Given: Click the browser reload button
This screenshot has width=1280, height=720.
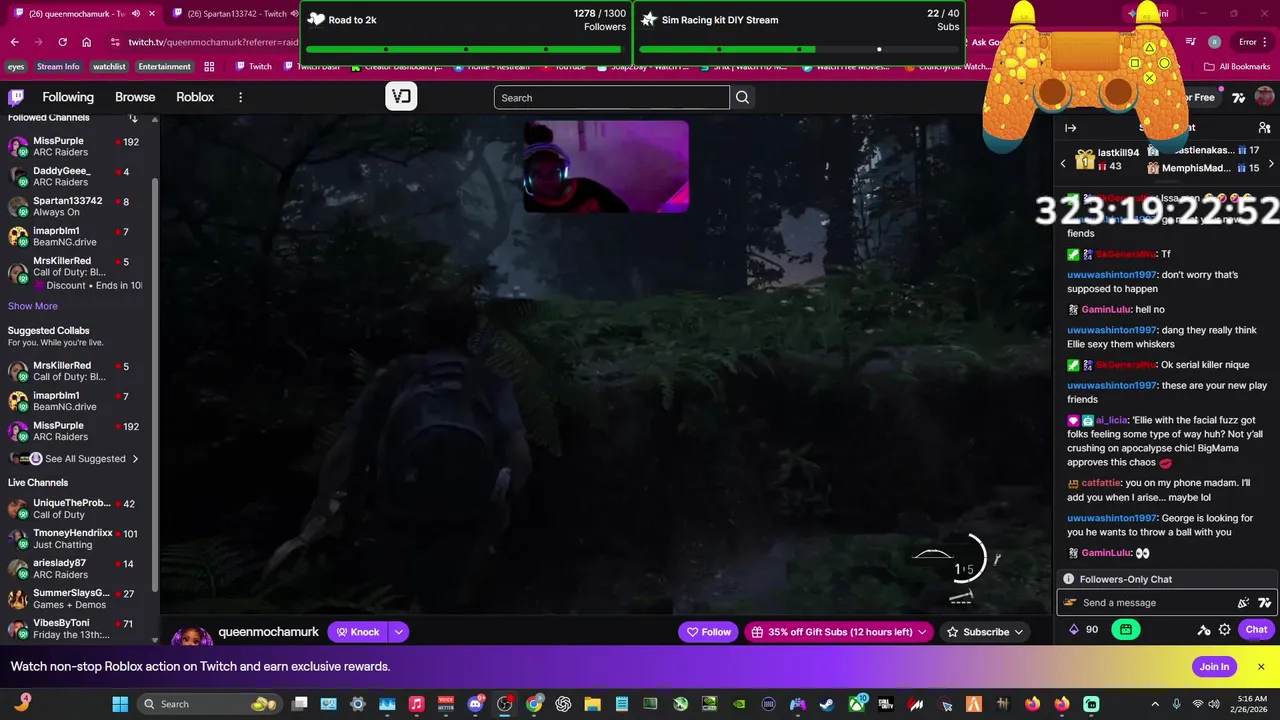Looking at the screenshot, I should tap(62, 42).
